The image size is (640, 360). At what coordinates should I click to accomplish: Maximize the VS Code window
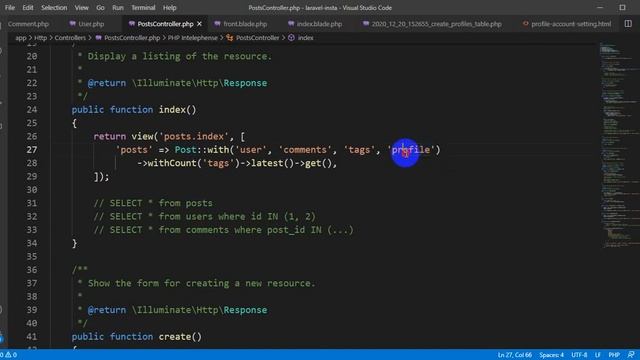coord(622,8)
